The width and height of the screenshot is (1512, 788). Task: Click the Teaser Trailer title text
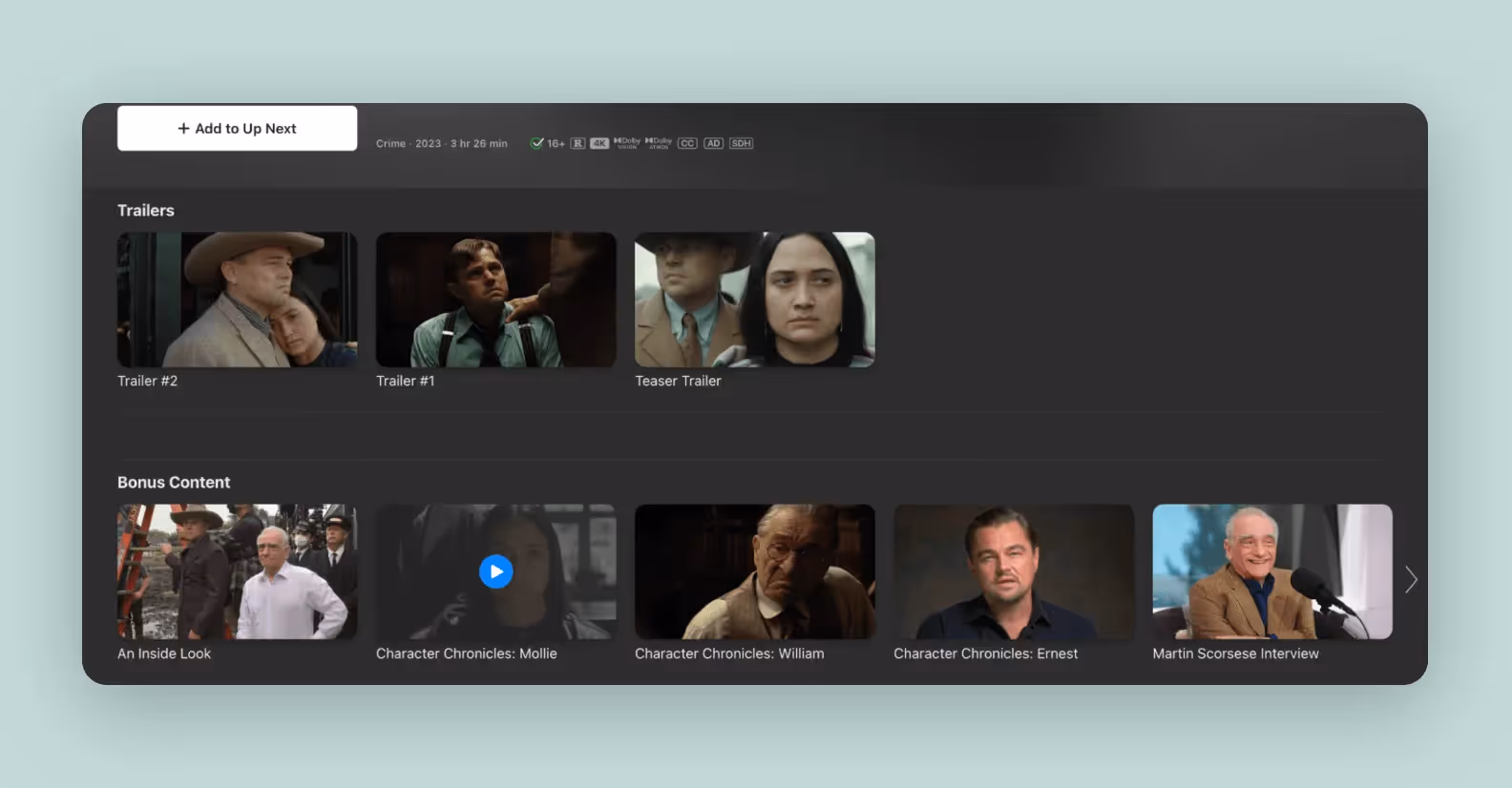(678, 381)
